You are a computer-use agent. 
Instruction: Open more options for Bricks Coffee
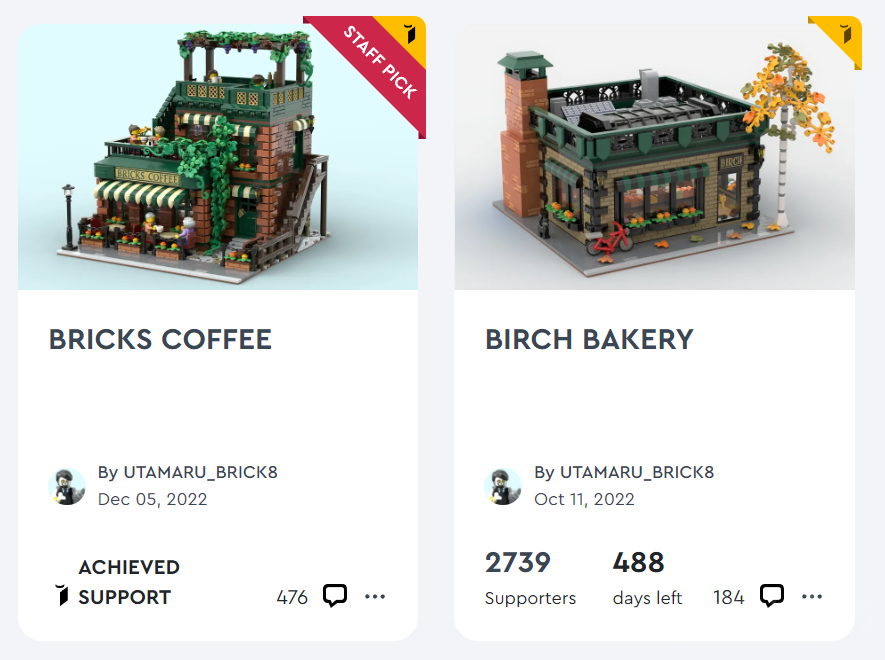pyautogui.click(x=375, y=596)
